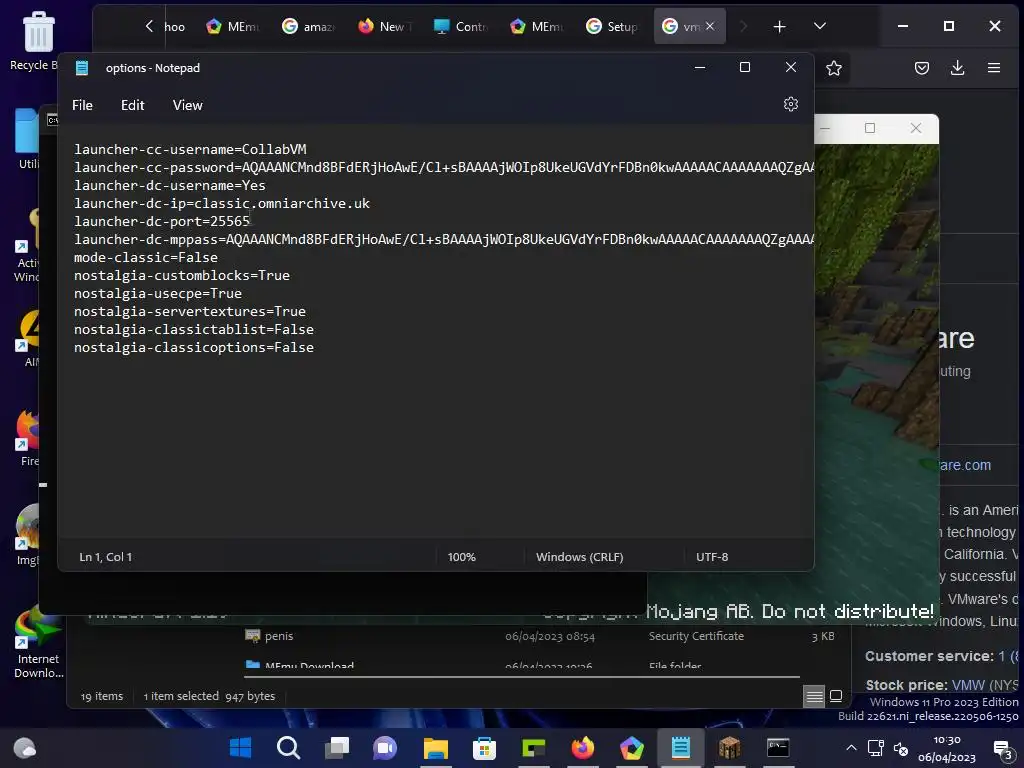The width and height of the screenshot is (1024, 768).
Task: Click muted volume icon in system tray
Action: point(901,748)
